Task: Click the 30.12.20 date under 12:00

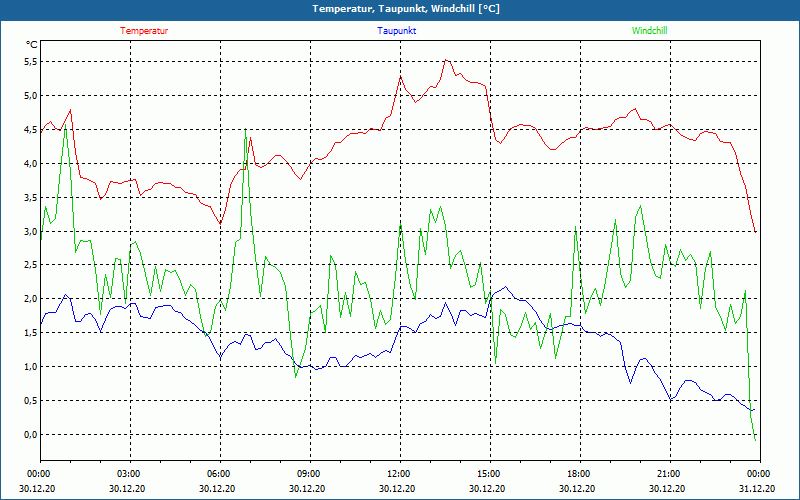Action: point(398,488)
